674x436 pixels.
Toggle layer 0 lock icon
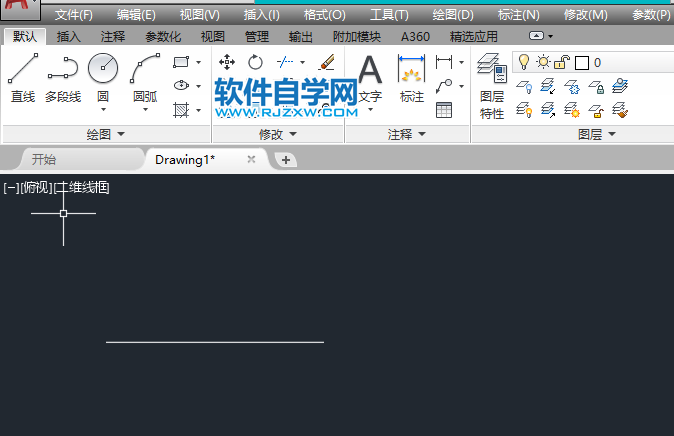562,63
